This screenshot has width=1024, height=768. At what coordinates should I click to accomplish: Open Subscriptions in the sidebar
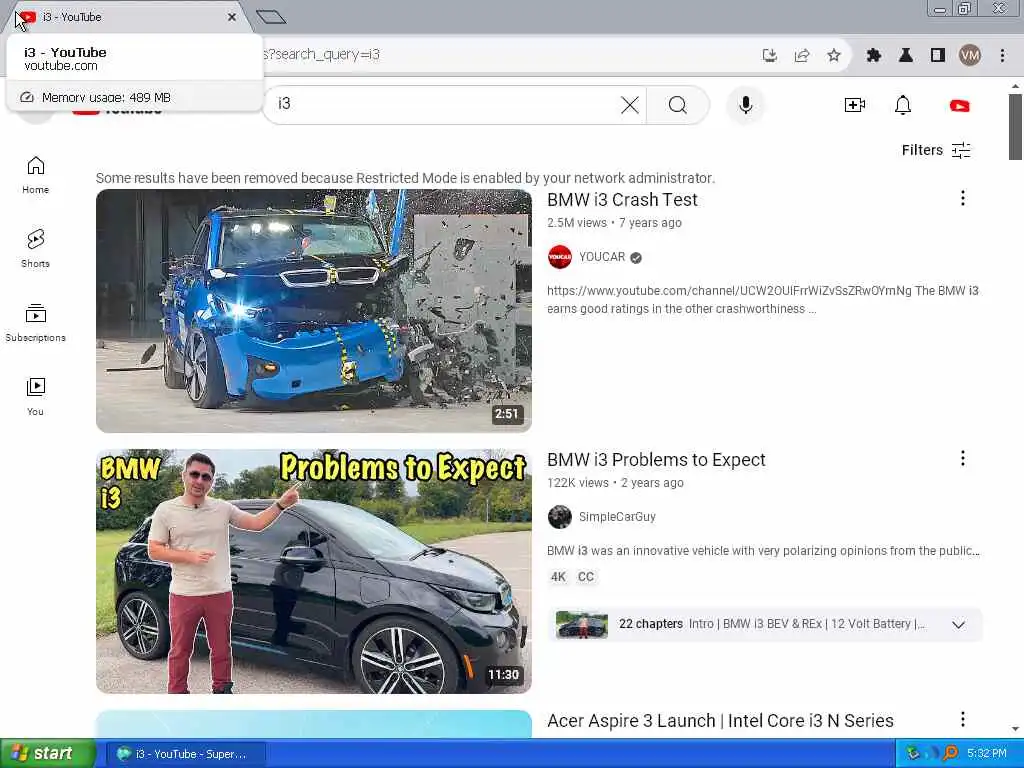point(35,323)
